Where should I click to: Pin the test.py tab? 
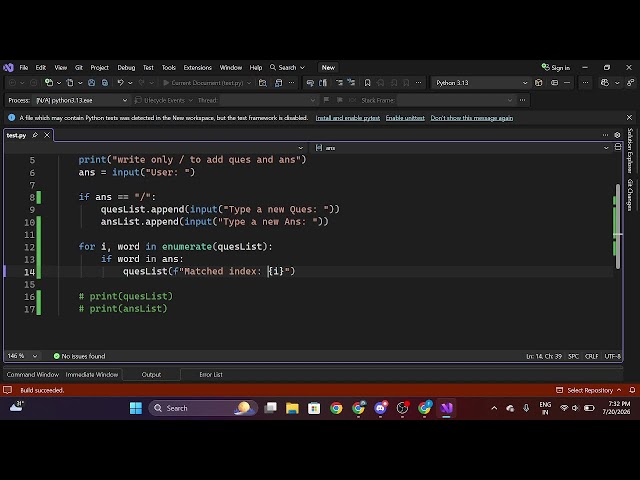[x=35, y=135]
